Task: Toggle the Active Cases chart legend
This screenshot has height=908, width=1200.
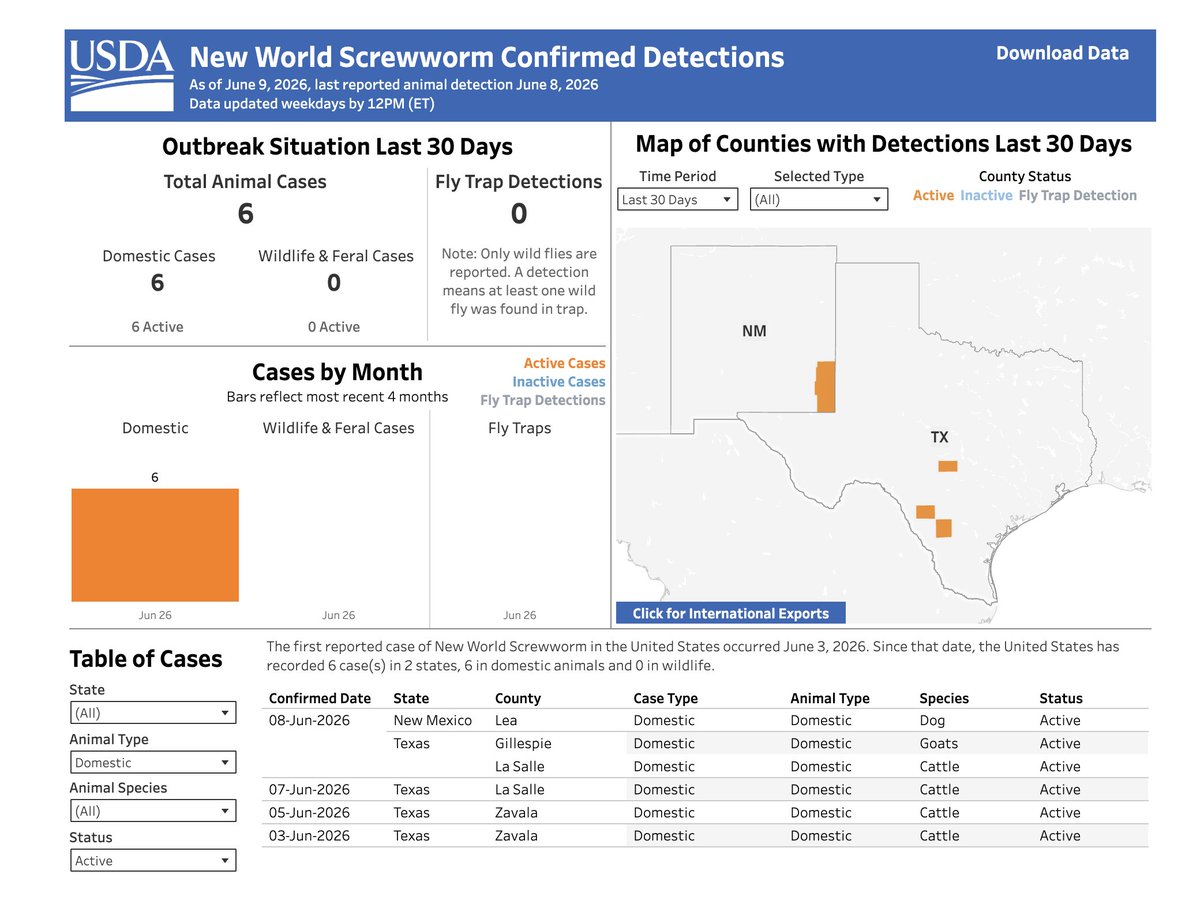Action: (564, 363)
